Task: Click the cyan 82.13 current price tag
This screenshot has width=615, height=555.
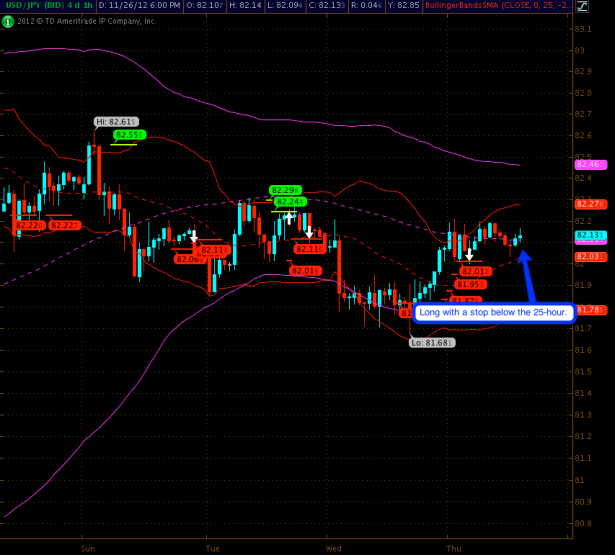Action: click(586, 236)
